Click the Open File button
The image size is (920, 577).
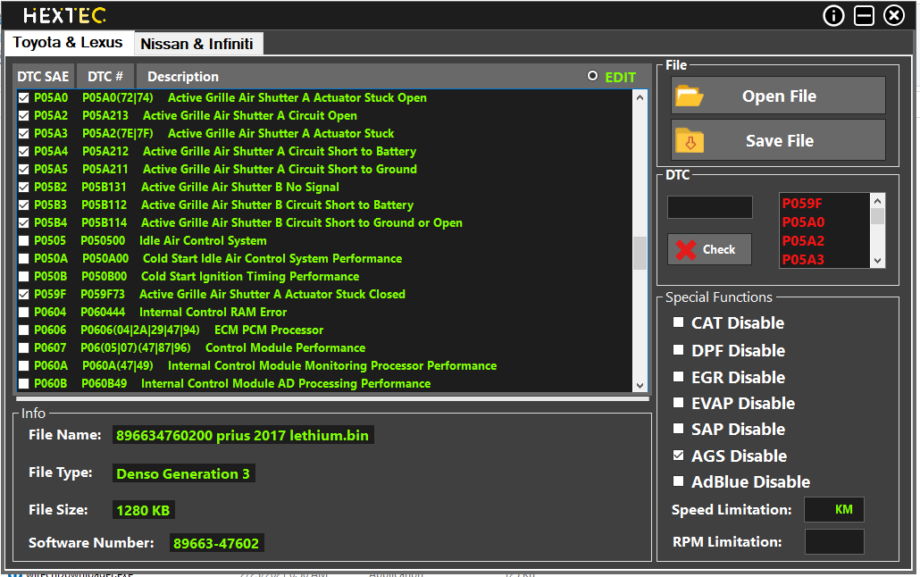tap(779, 96)
